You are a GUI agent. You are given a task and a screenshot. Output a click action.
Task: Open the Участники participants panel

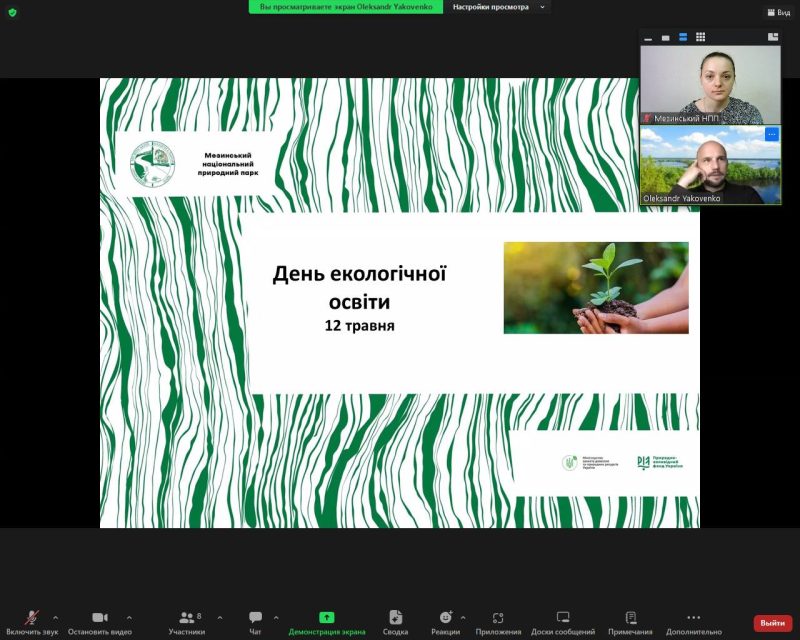186,622
